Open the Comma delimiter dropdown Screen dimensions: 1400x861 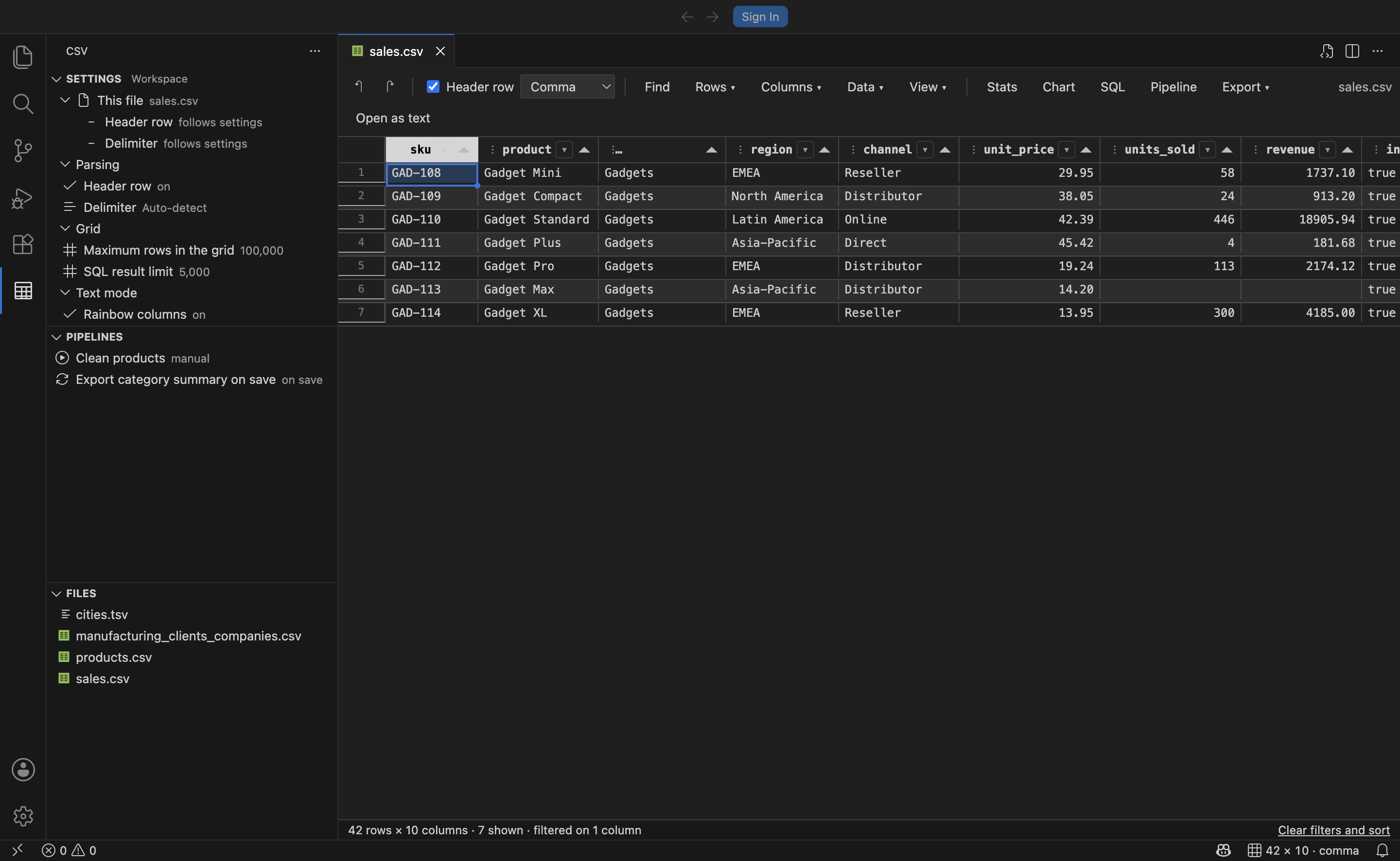567,86
